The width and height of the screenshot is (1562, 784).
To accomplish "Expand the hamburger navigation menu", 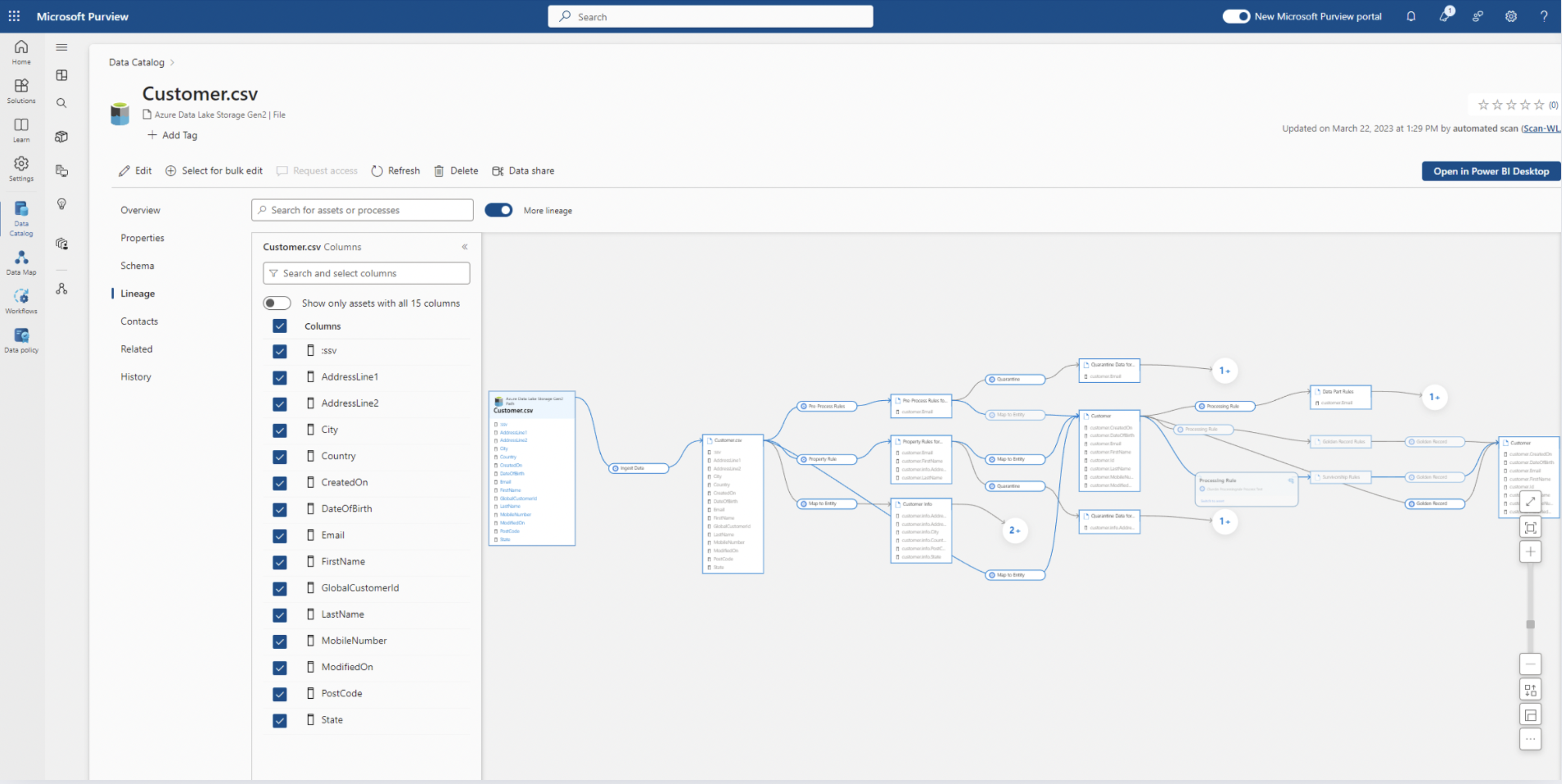I will point(61,48).
